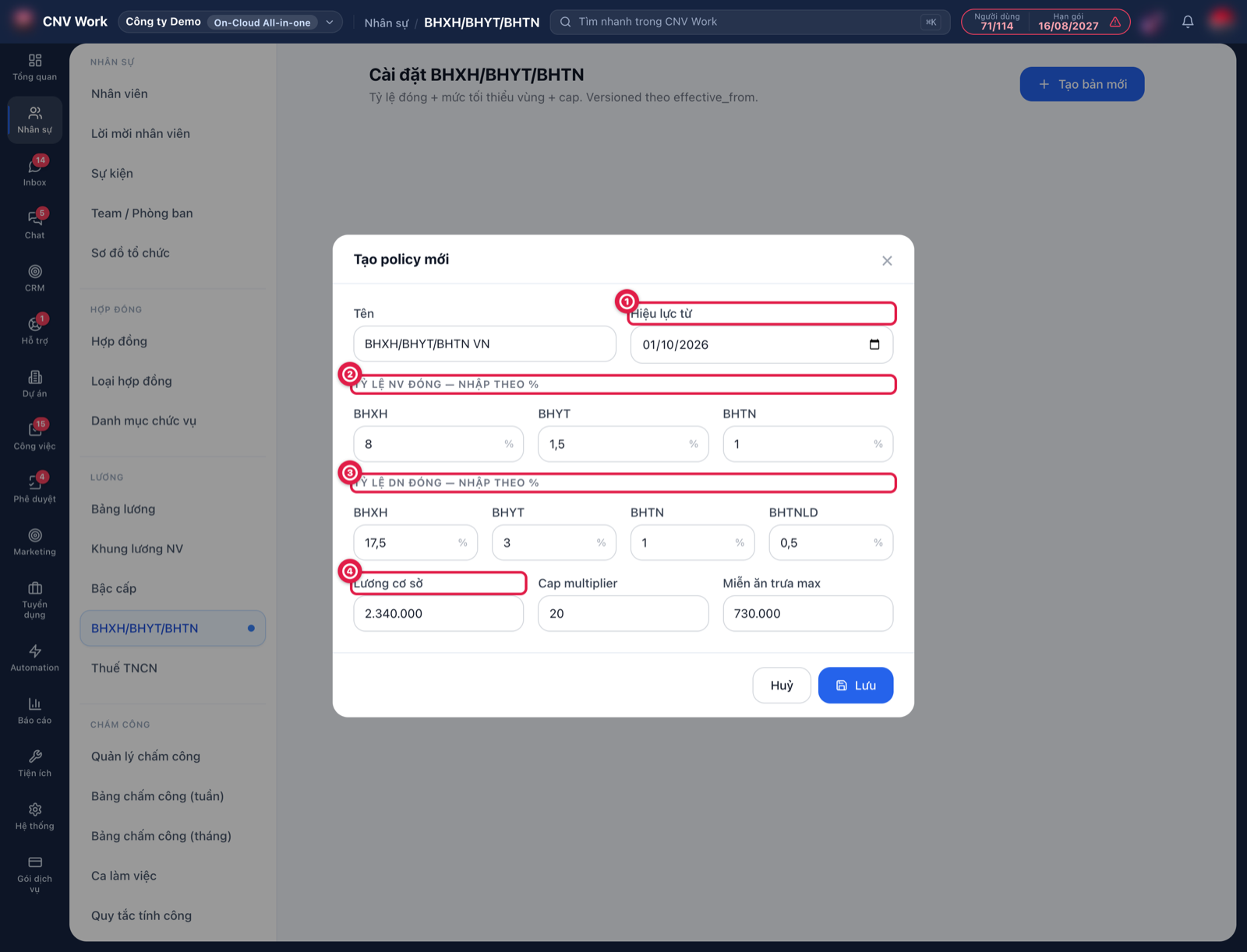Expand the Công ty Demo company dropdown
This screenshot has width=1247, height=952.
[x=231, y=22]
